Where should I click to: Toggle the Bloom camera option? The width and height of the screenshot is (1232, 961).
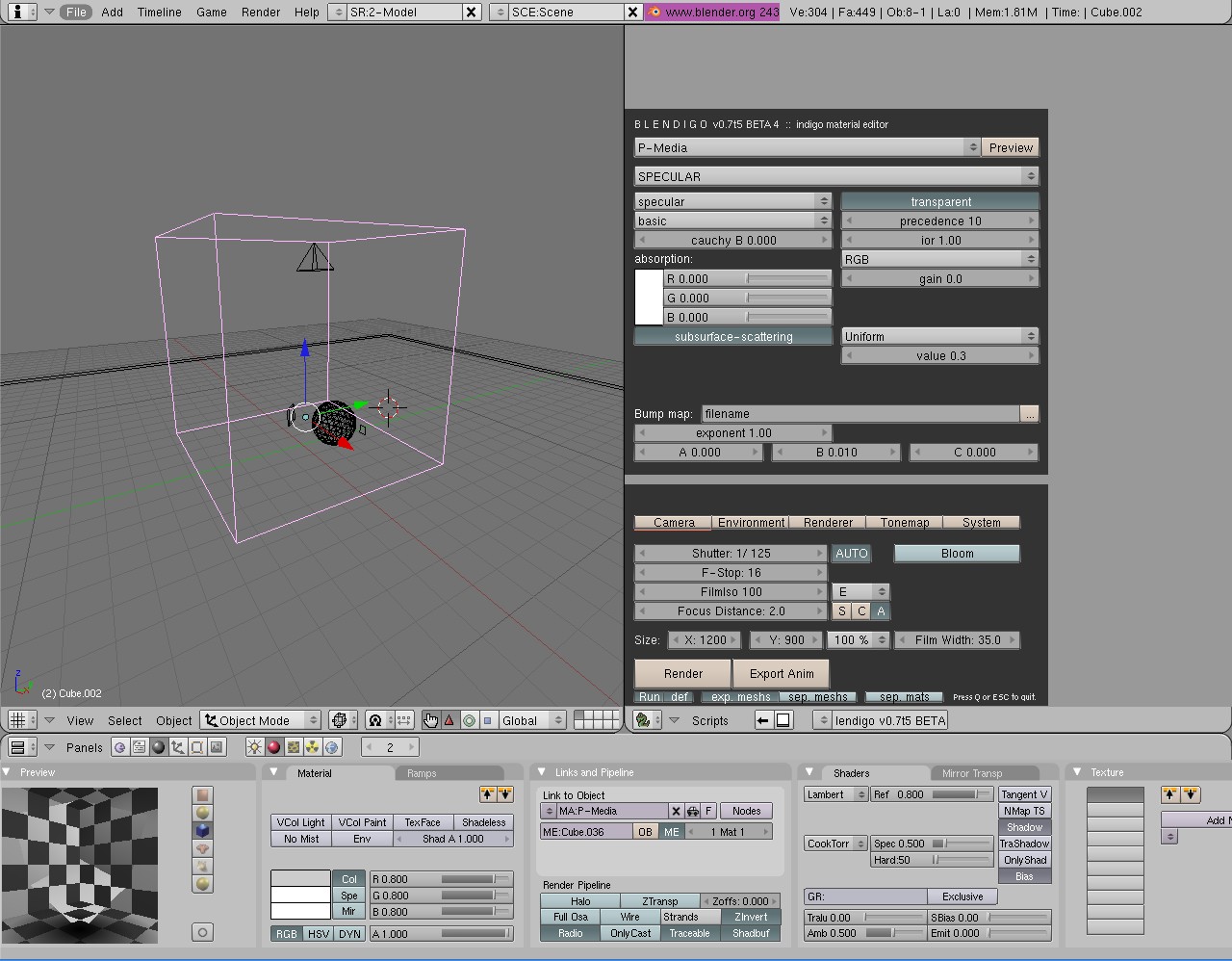957,553
